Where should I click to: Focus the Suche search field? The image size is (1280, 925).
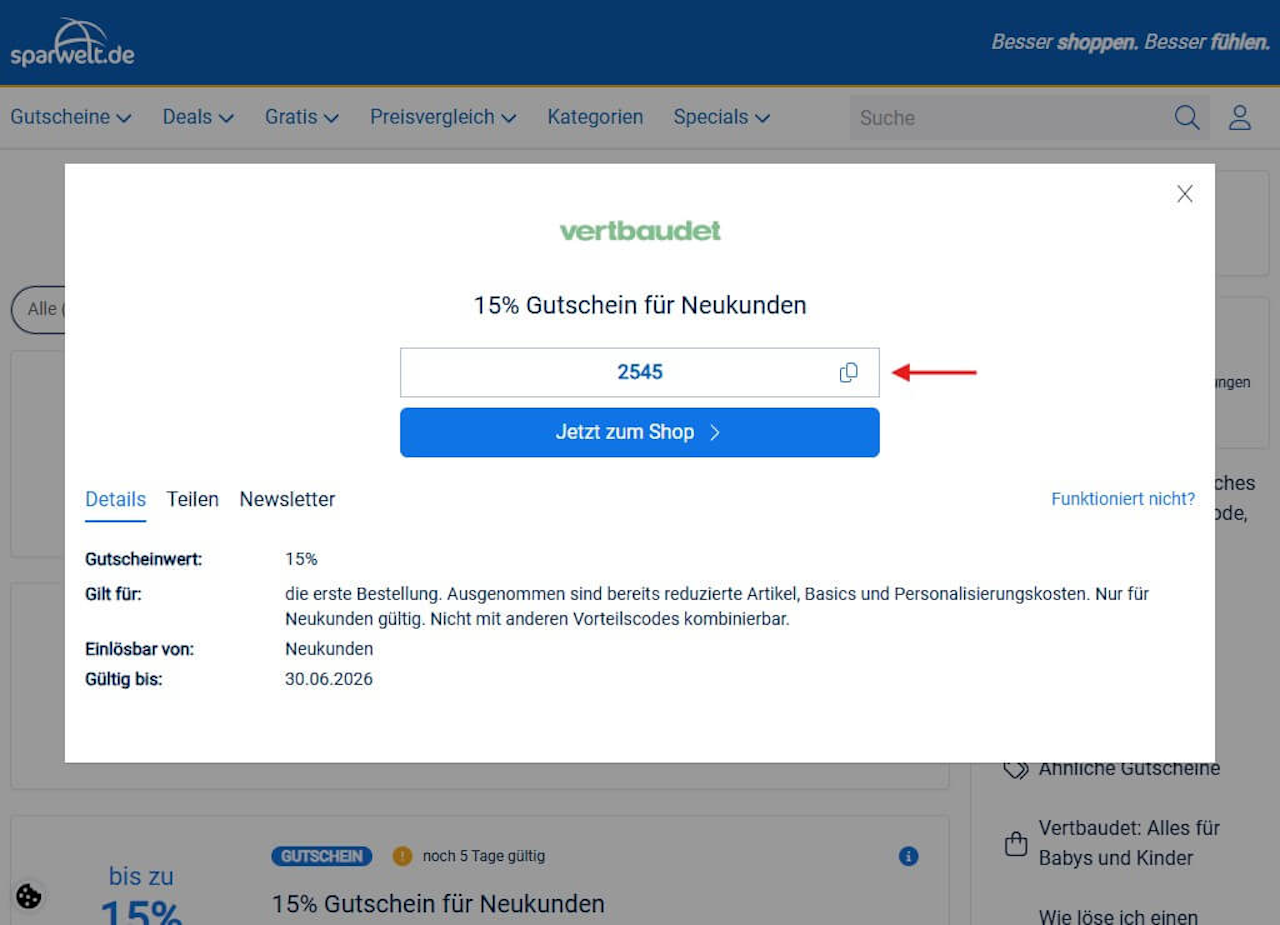point(1010,118)
